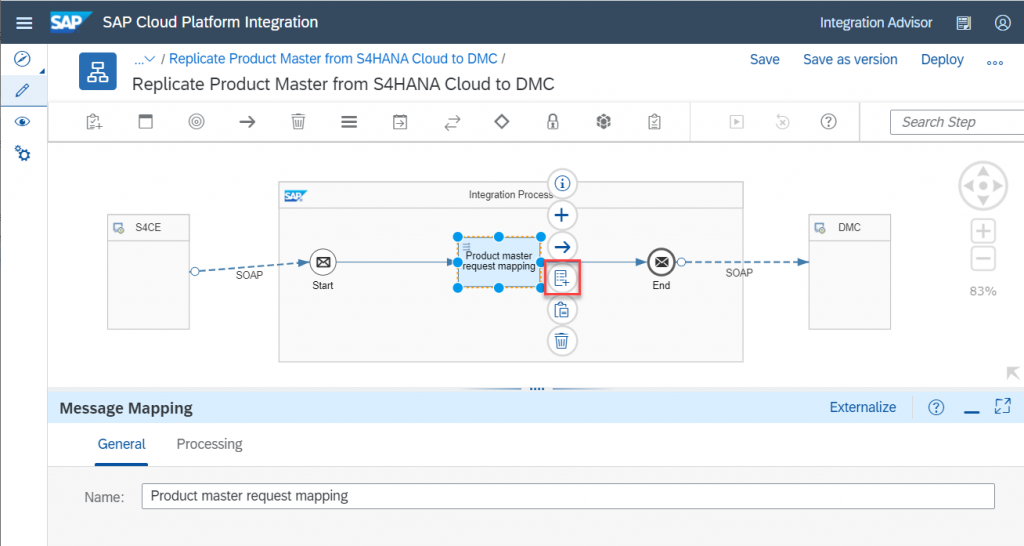Open the Persistence cube toolbar icon
Image resolution: width=1024 pixels, height=546 pixels.
[x=603, y=121]
